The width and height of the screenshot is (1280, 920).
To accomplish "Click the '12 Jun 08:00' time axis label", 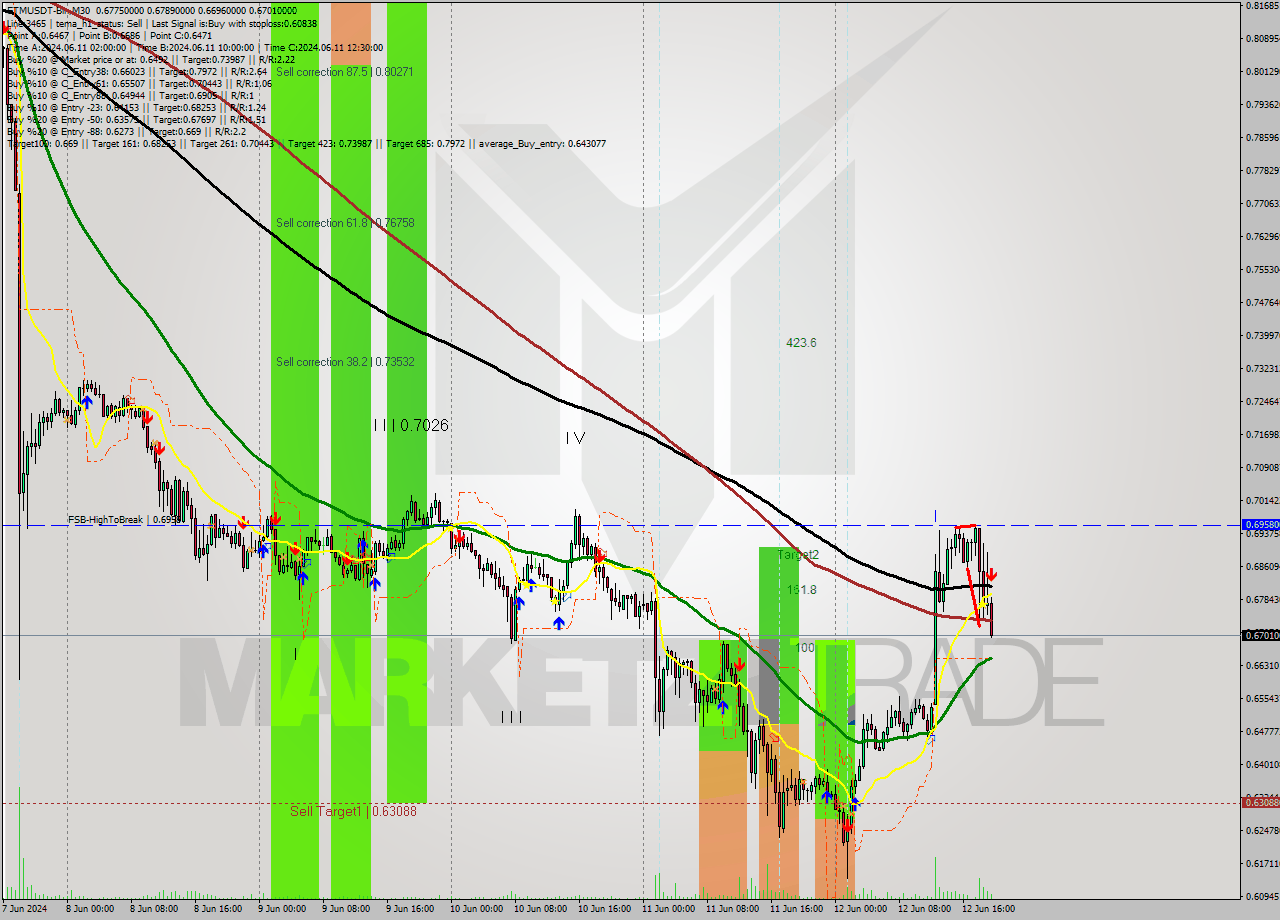I will pyautogui.click(x=924, y=909).
